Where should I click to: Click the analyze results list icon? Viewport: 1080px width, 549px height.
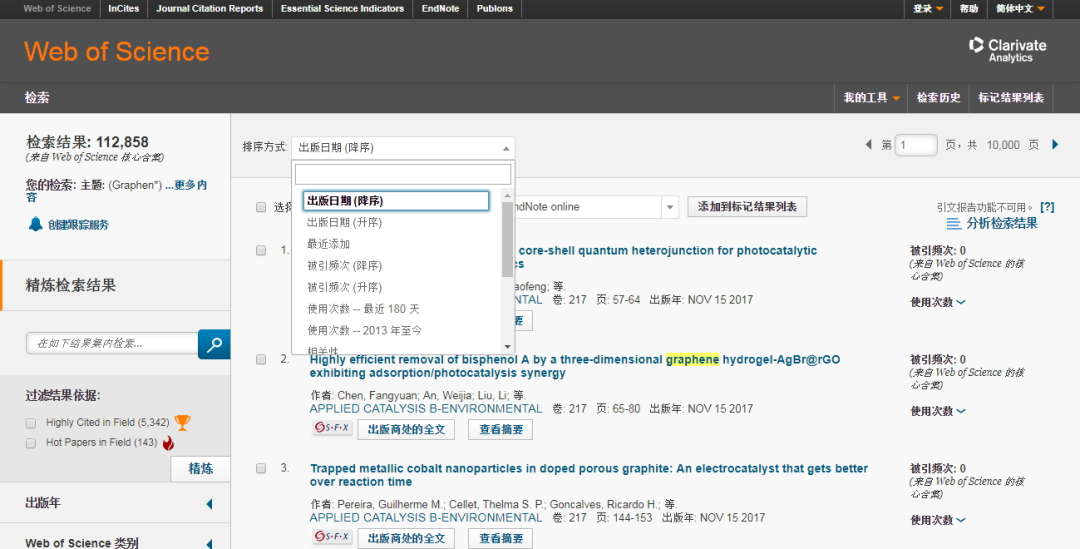953,224
